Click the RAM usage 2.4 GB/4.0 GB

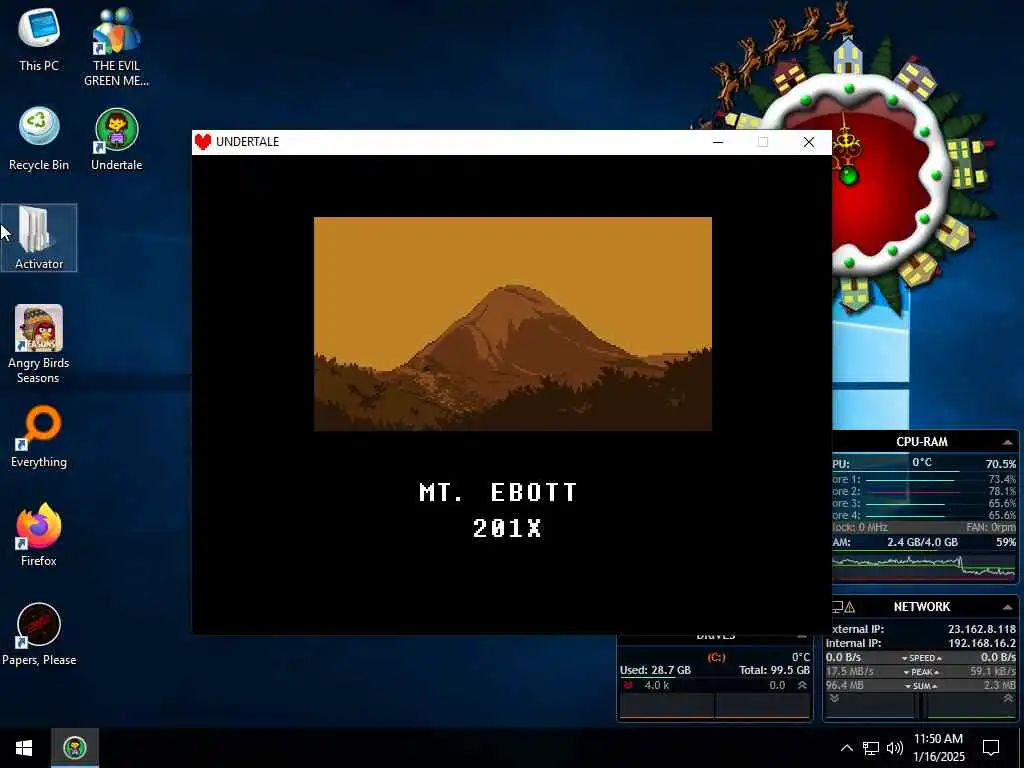click(x=922, y=542)
